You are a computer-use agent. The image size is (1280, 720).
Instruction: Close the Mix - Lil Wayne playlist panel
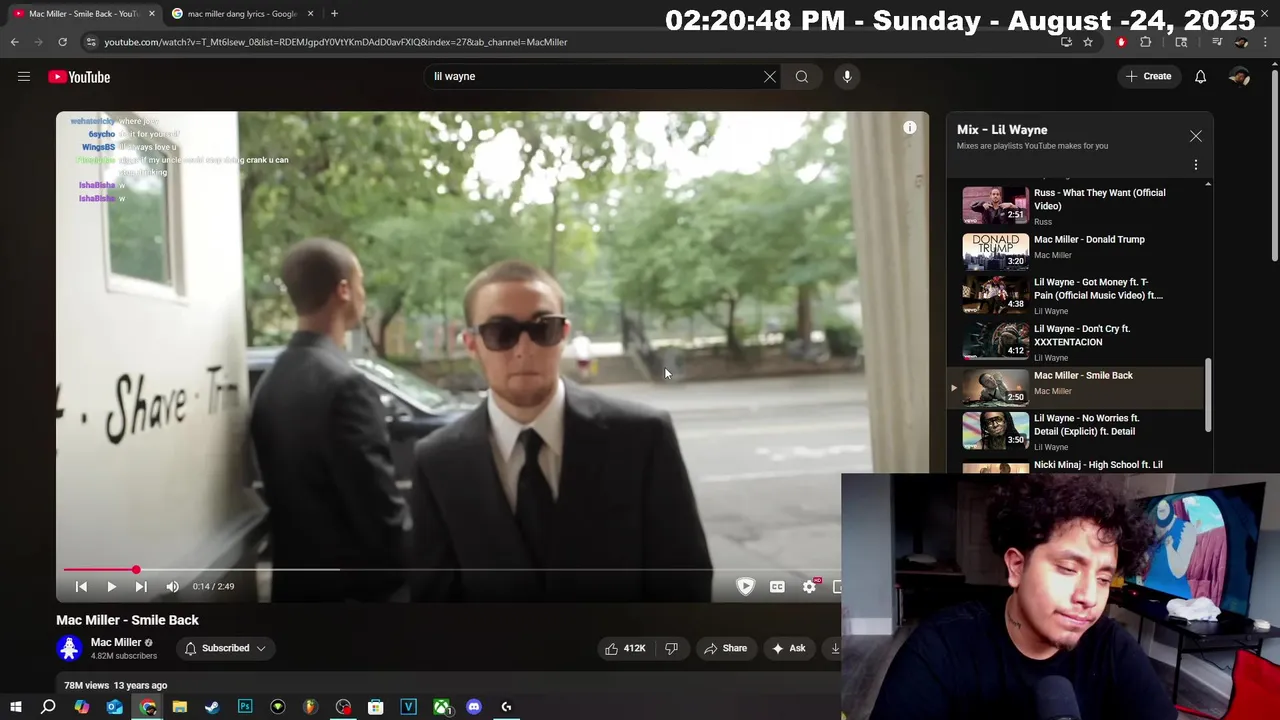(x=1195, y=136)
